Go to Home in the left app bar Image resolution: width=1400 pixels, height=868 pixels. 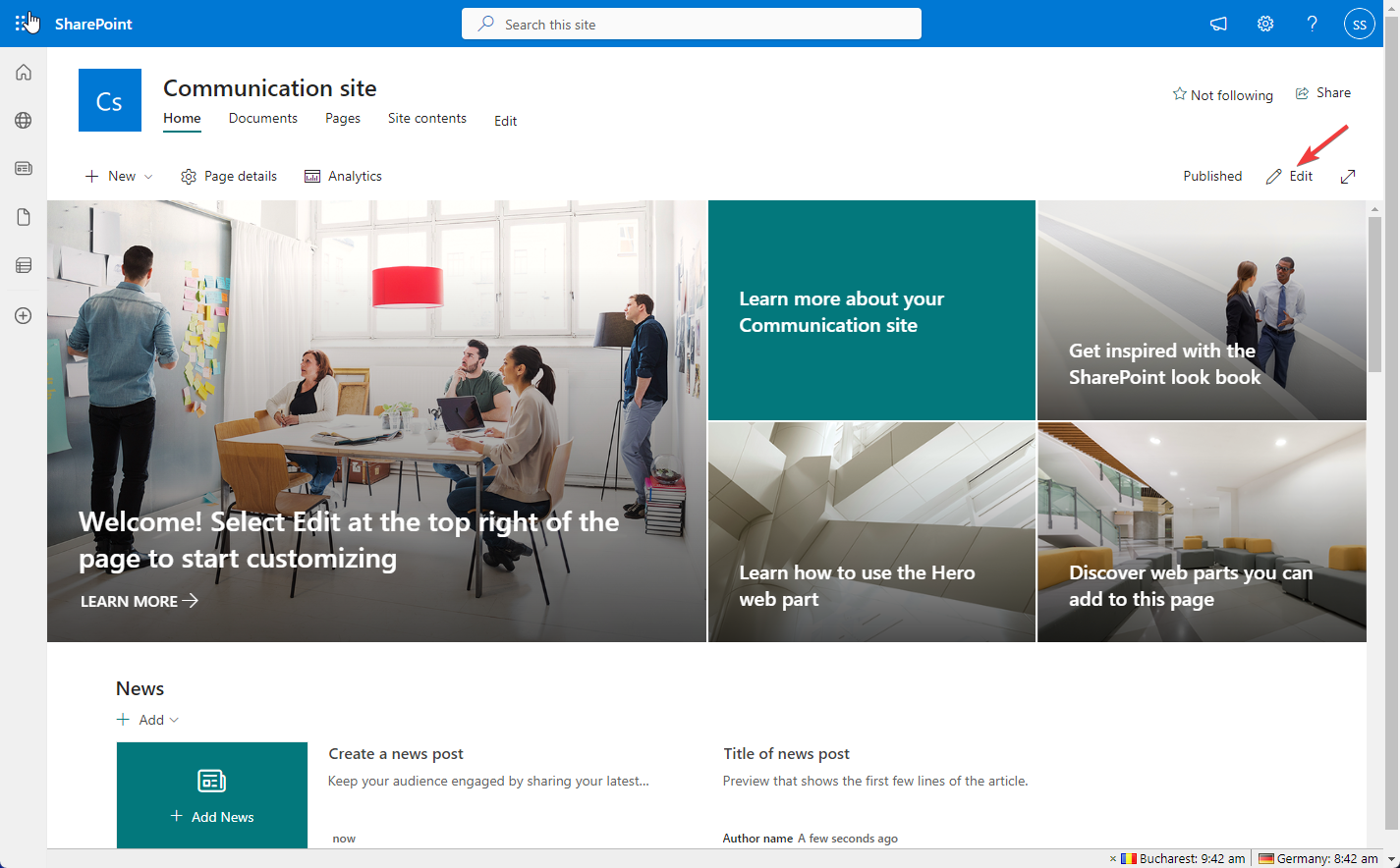[x=24, y=73]
